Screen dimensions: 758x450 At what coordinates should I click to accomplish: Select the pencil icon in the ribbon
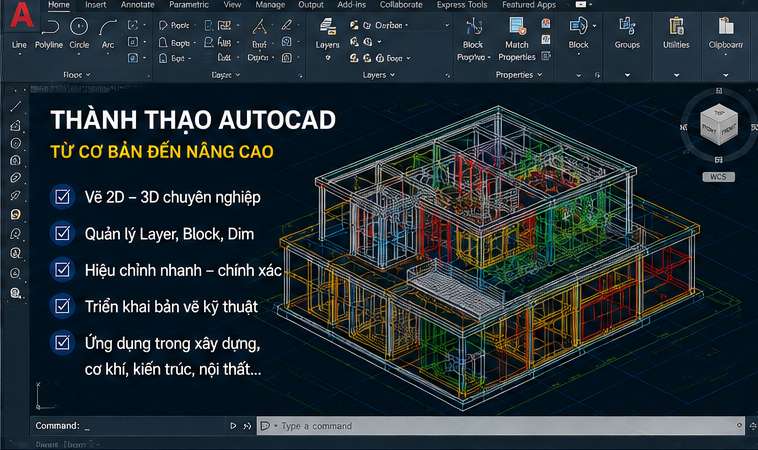287,25
